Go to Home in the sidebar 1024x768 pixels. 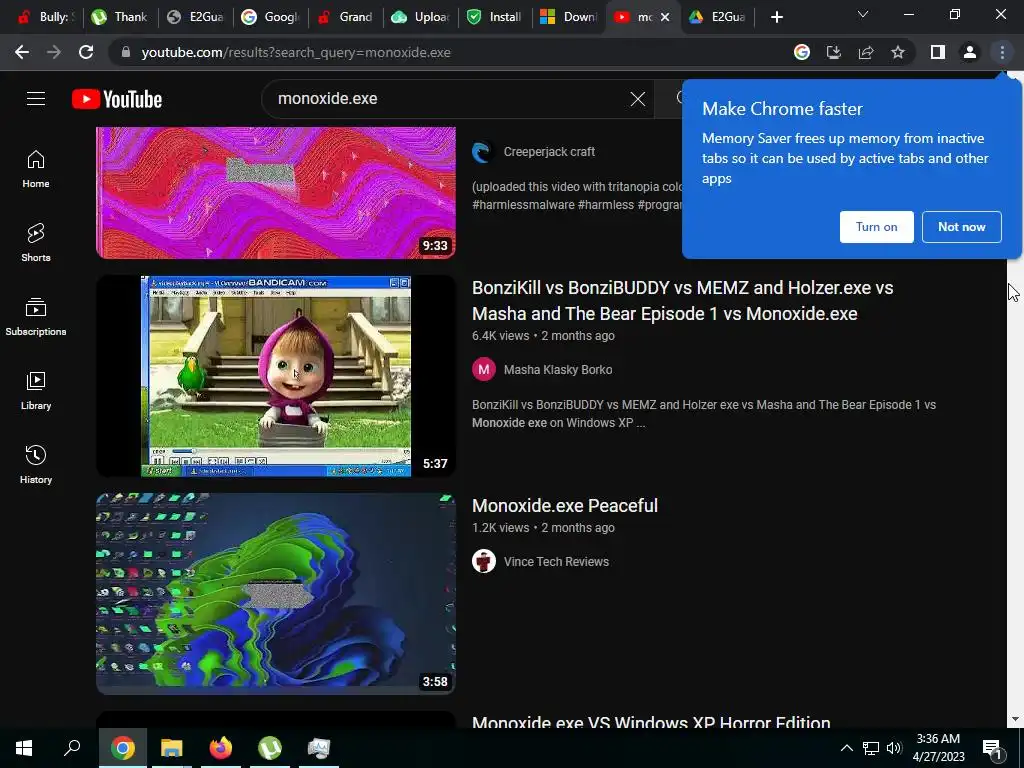point(36,169)
